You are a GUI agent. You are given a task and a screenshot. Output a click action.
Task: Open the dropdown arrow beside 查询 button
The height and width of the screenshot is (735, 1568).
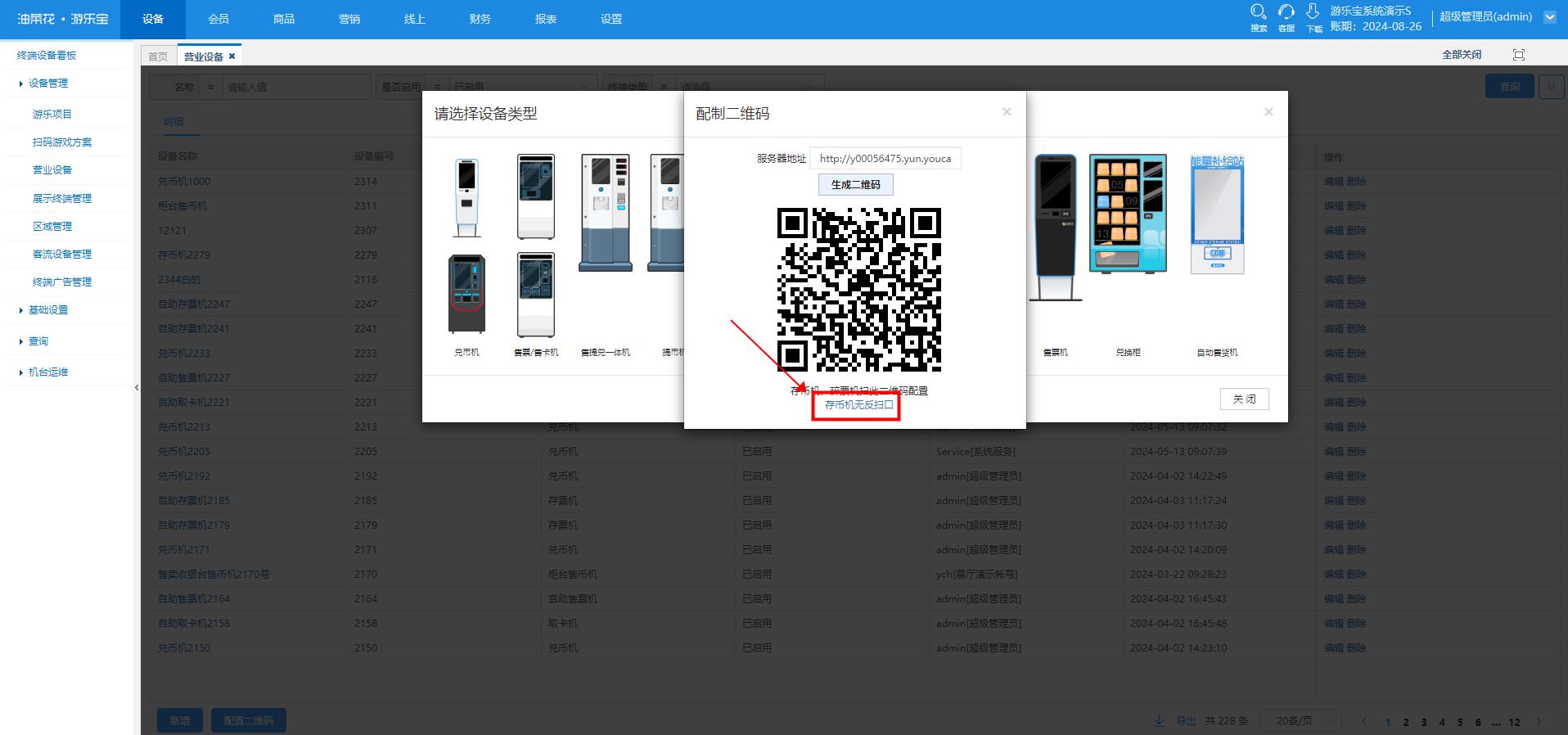pyautogui.click(x=1551, y=87)
